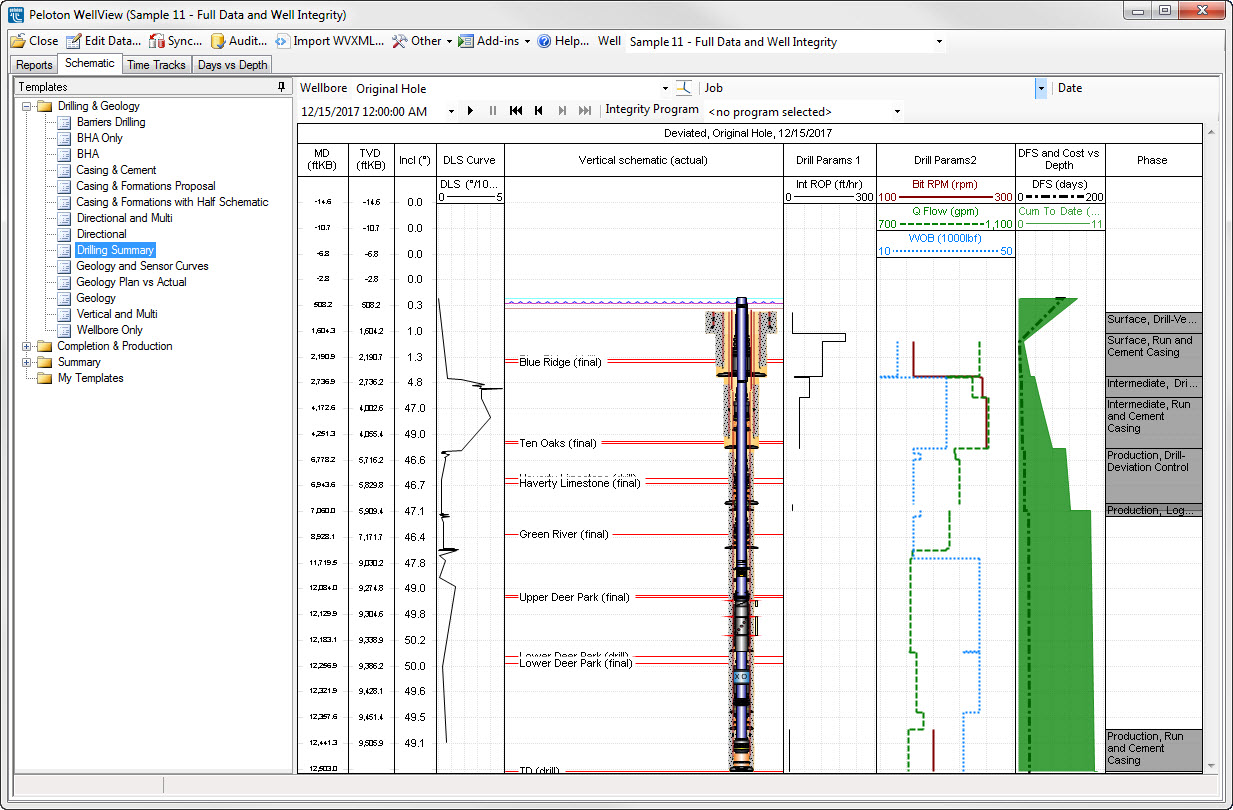The width and height of the screenshot is (1233, 810).
Task: Click the schematic vertical scrollbar down arrow
Action: tap(1213, 765)
